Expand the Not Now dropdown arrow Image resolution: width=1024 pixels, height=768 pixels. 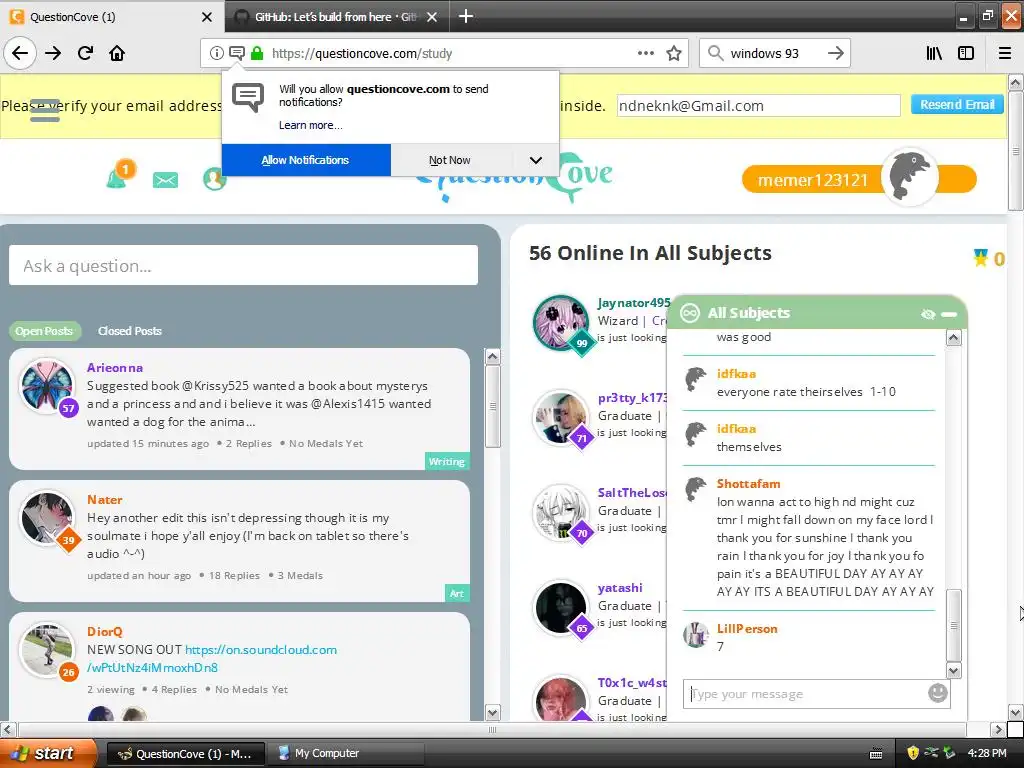[x=535, y=160]
